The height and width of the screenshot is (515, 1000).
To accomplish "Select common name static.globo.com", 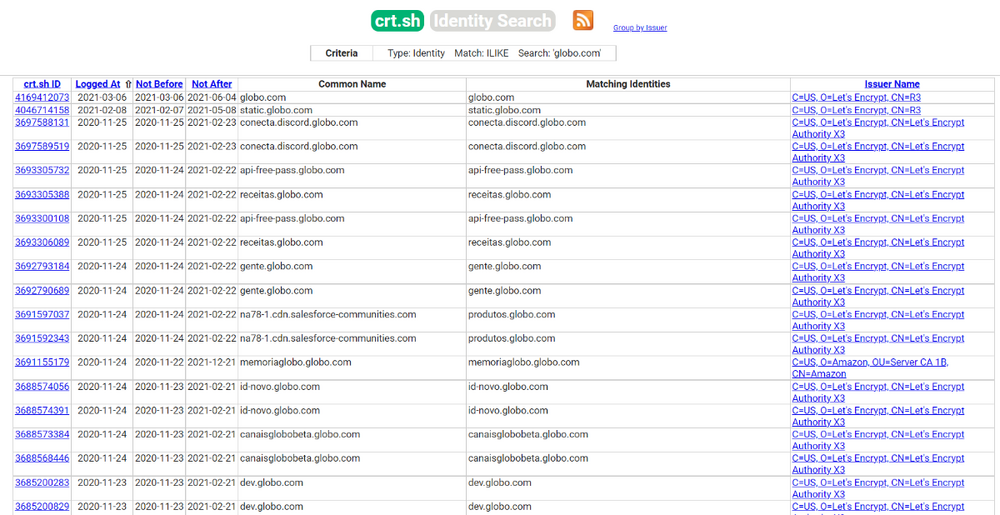I will point(276,110).
